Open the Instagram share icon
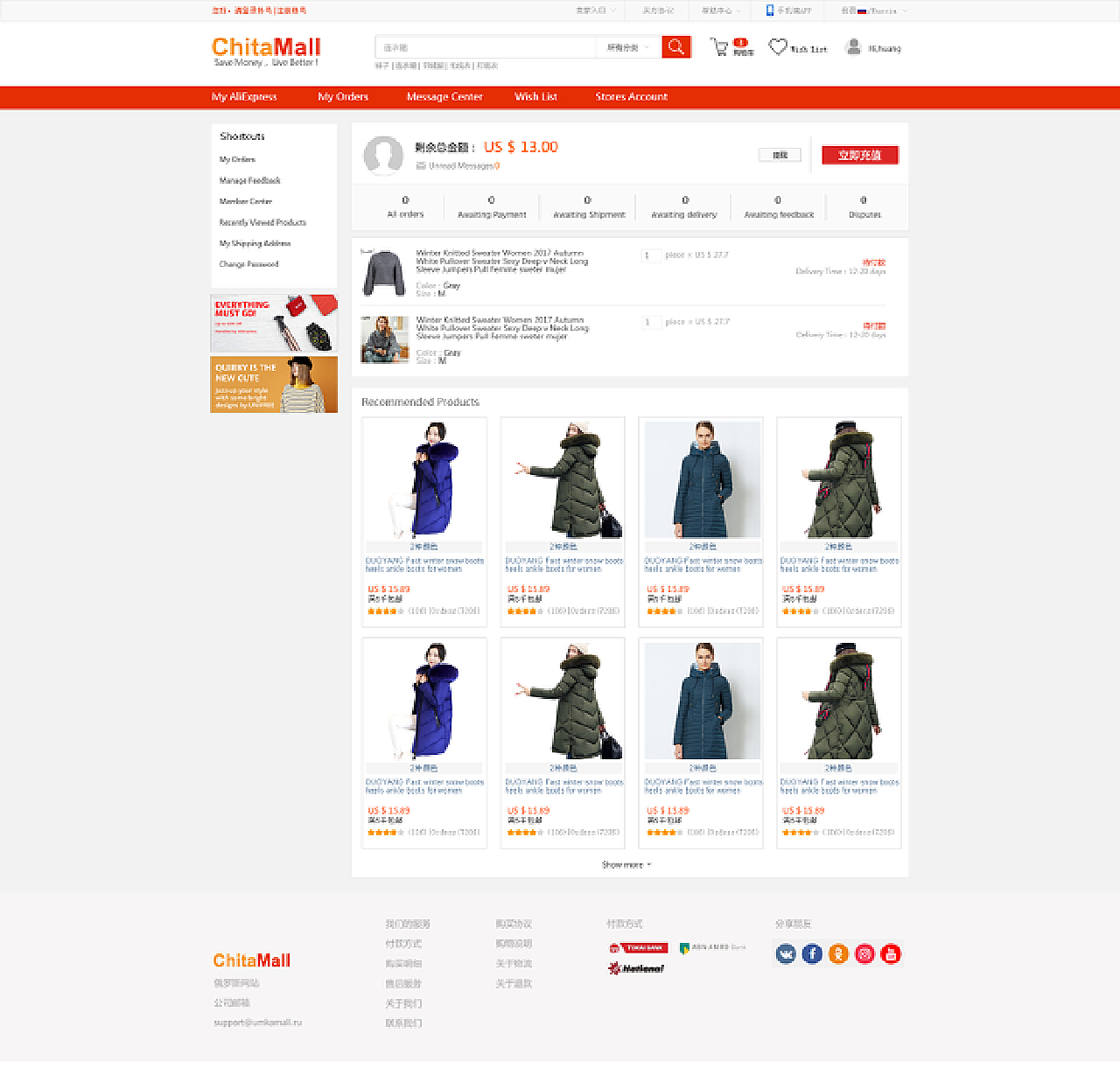This screenshot has width=1120, height=1075. click(x=864, y=953)
